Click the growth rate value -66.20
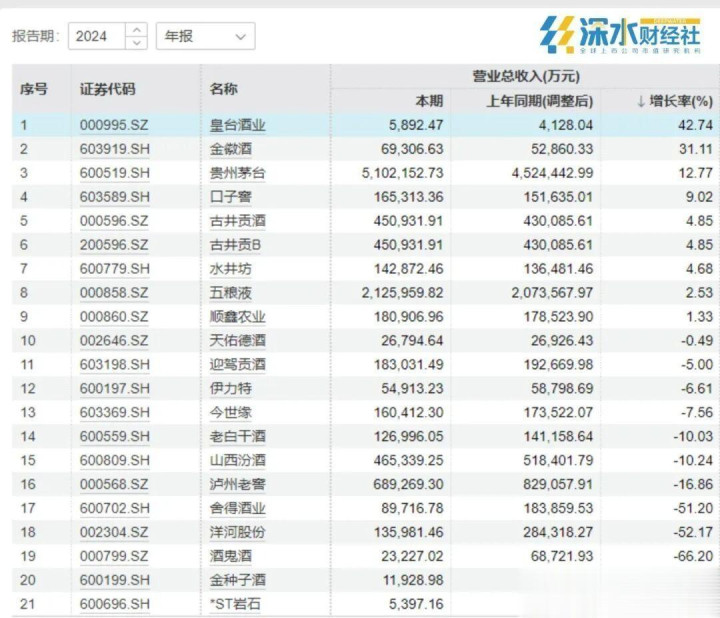 pyautogui.click(x=693, y=556)
